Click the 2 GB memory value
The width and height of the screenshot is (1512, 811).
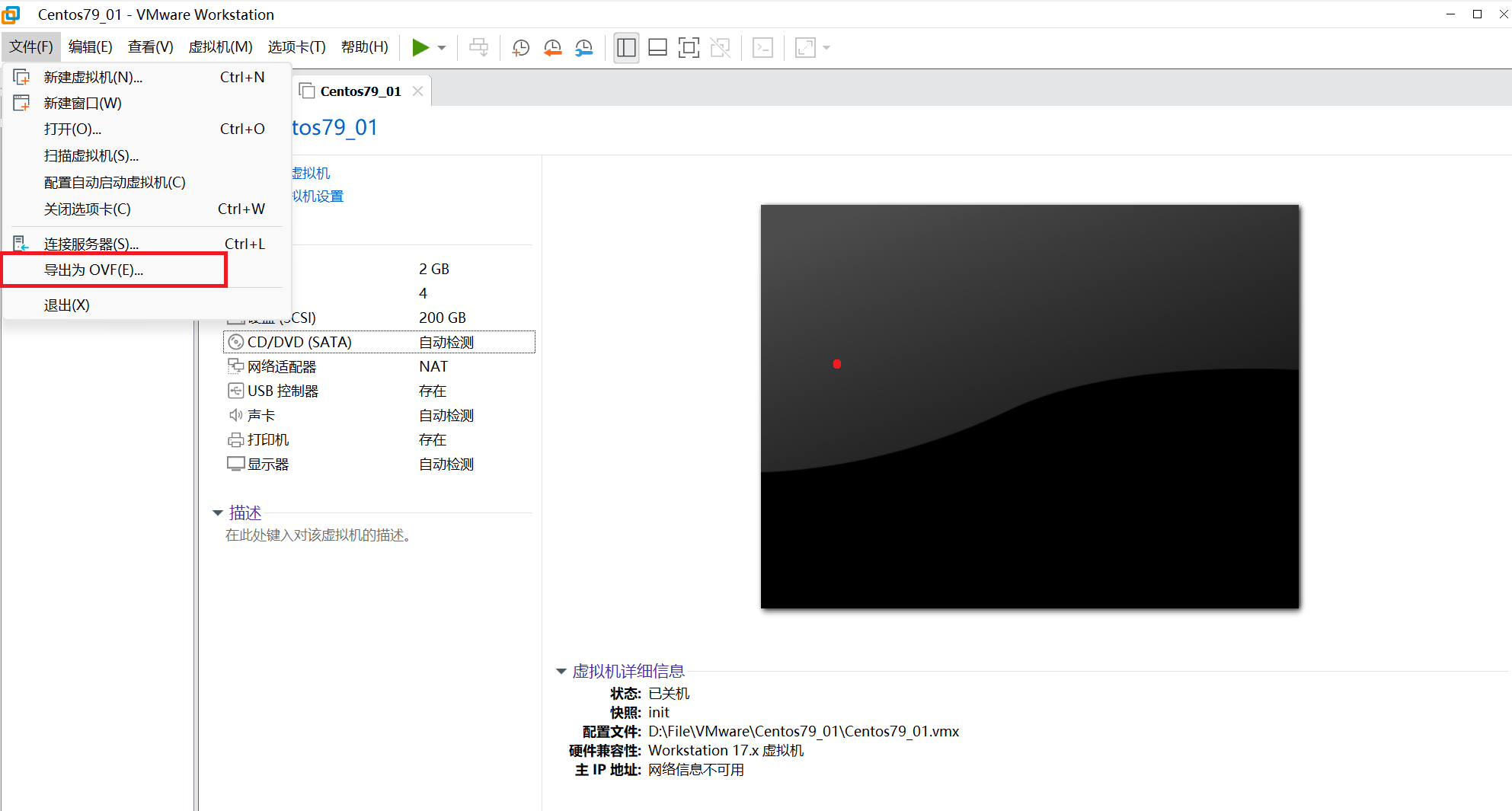coord(434,269)
